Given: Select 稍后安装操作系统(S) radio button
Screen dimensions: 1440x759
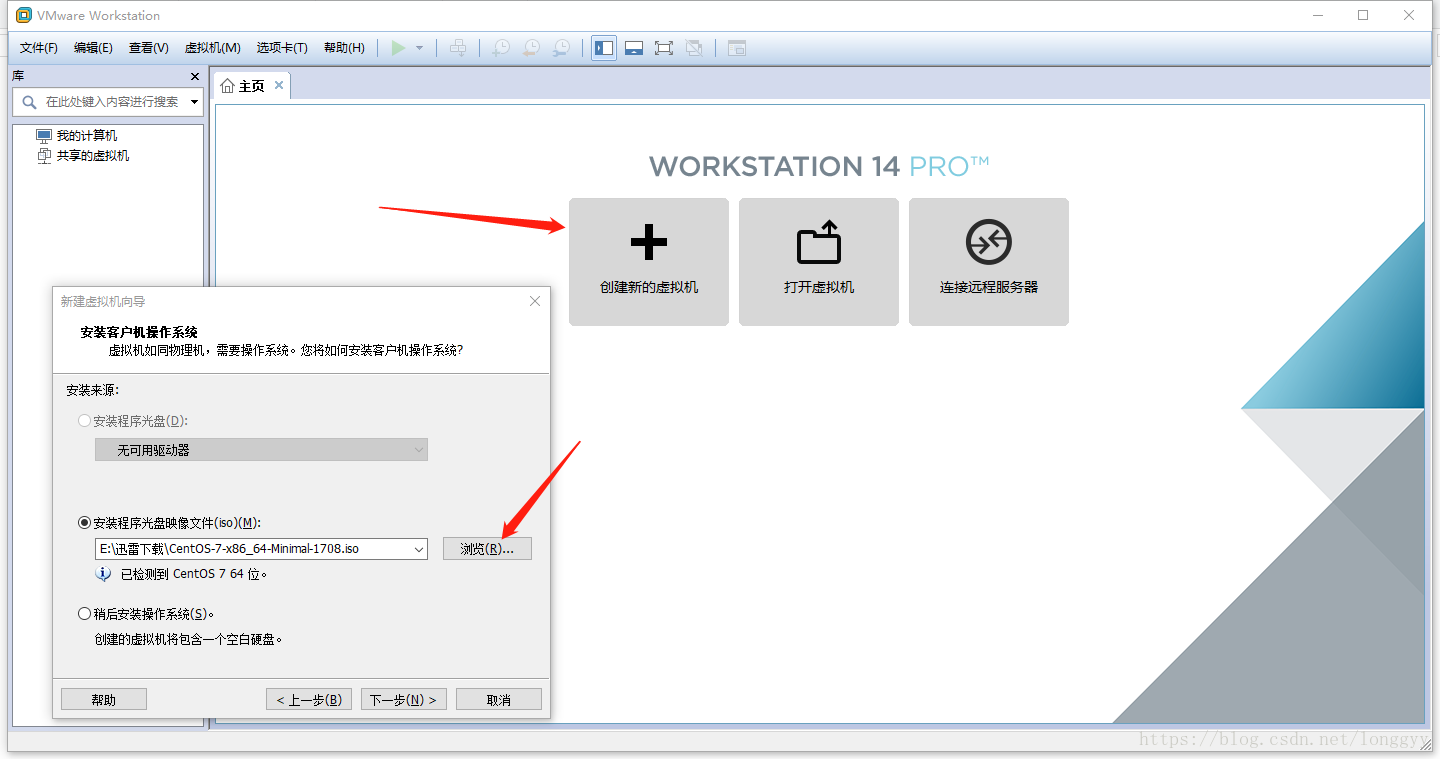Looking at the screenshot, I should tap(84, 614).
